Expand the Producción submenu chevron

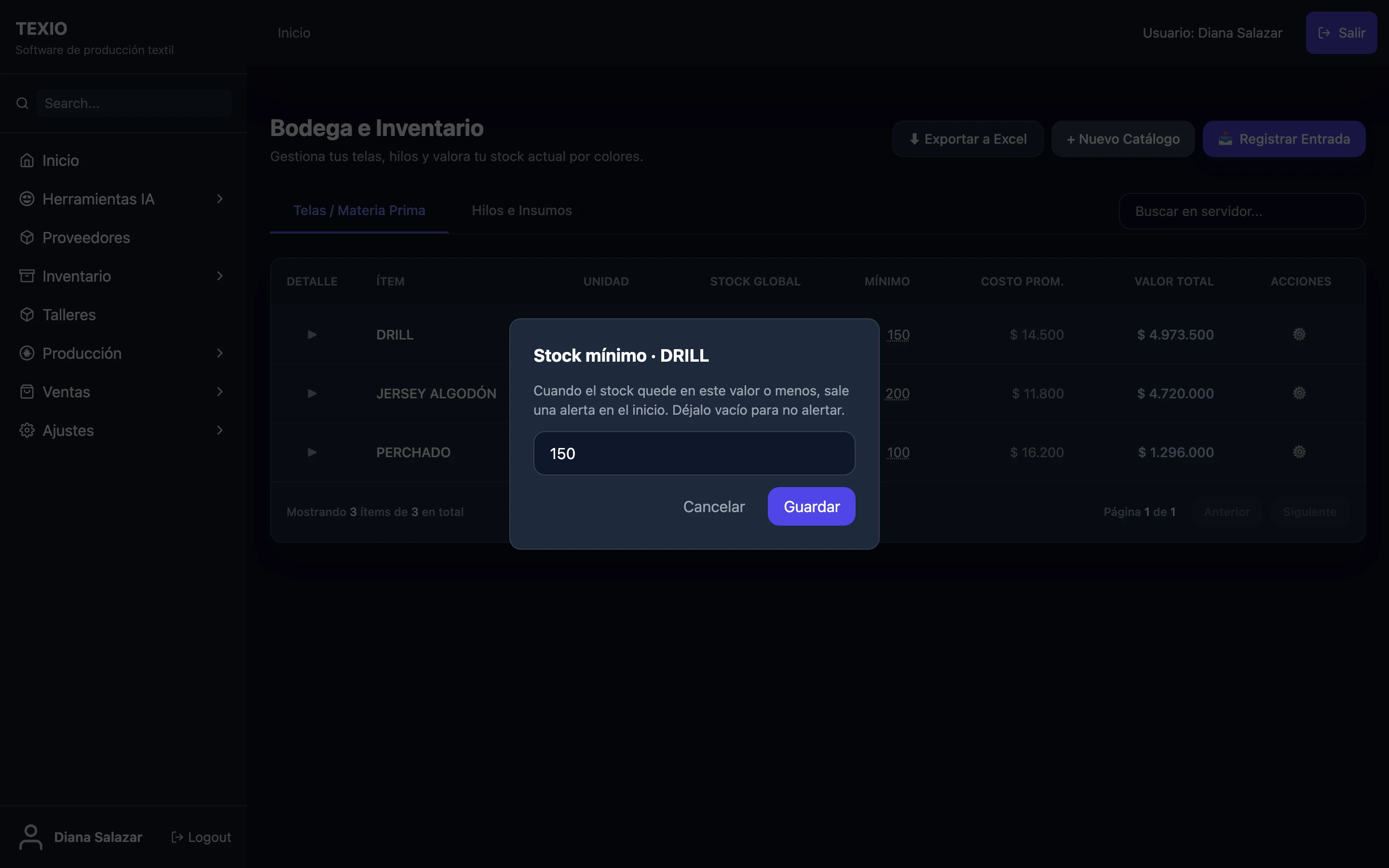[x=220, y=353]
